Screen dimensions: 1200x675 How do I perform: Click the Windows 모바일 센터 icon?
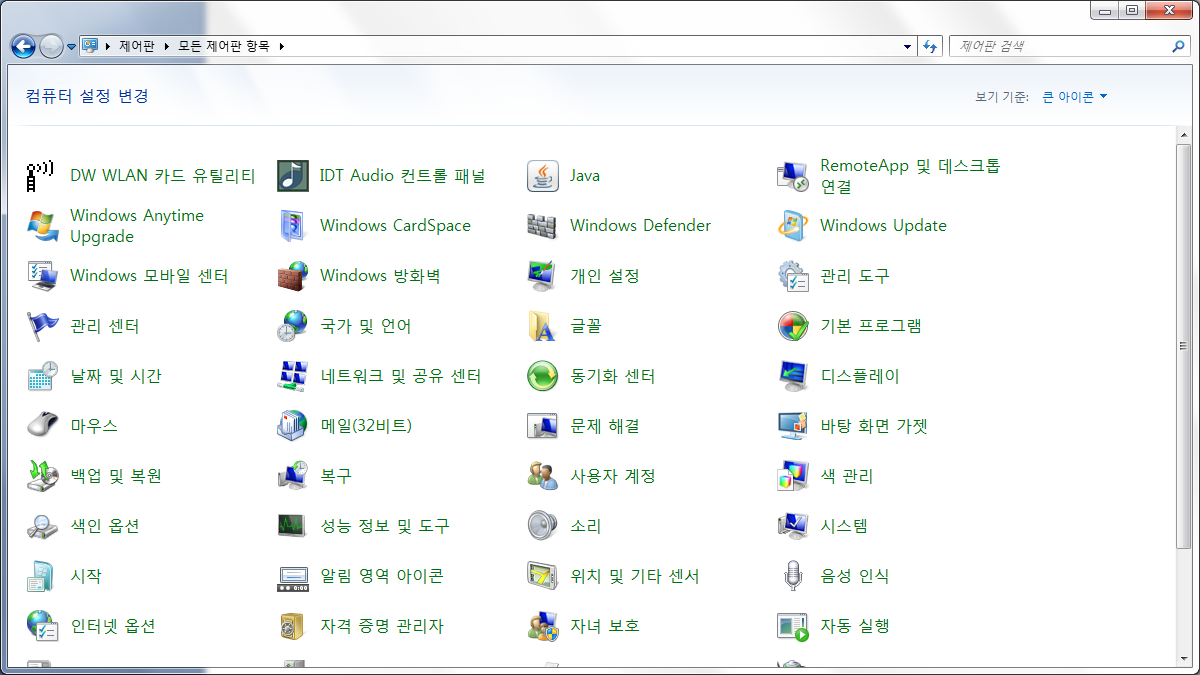(41, 276)
